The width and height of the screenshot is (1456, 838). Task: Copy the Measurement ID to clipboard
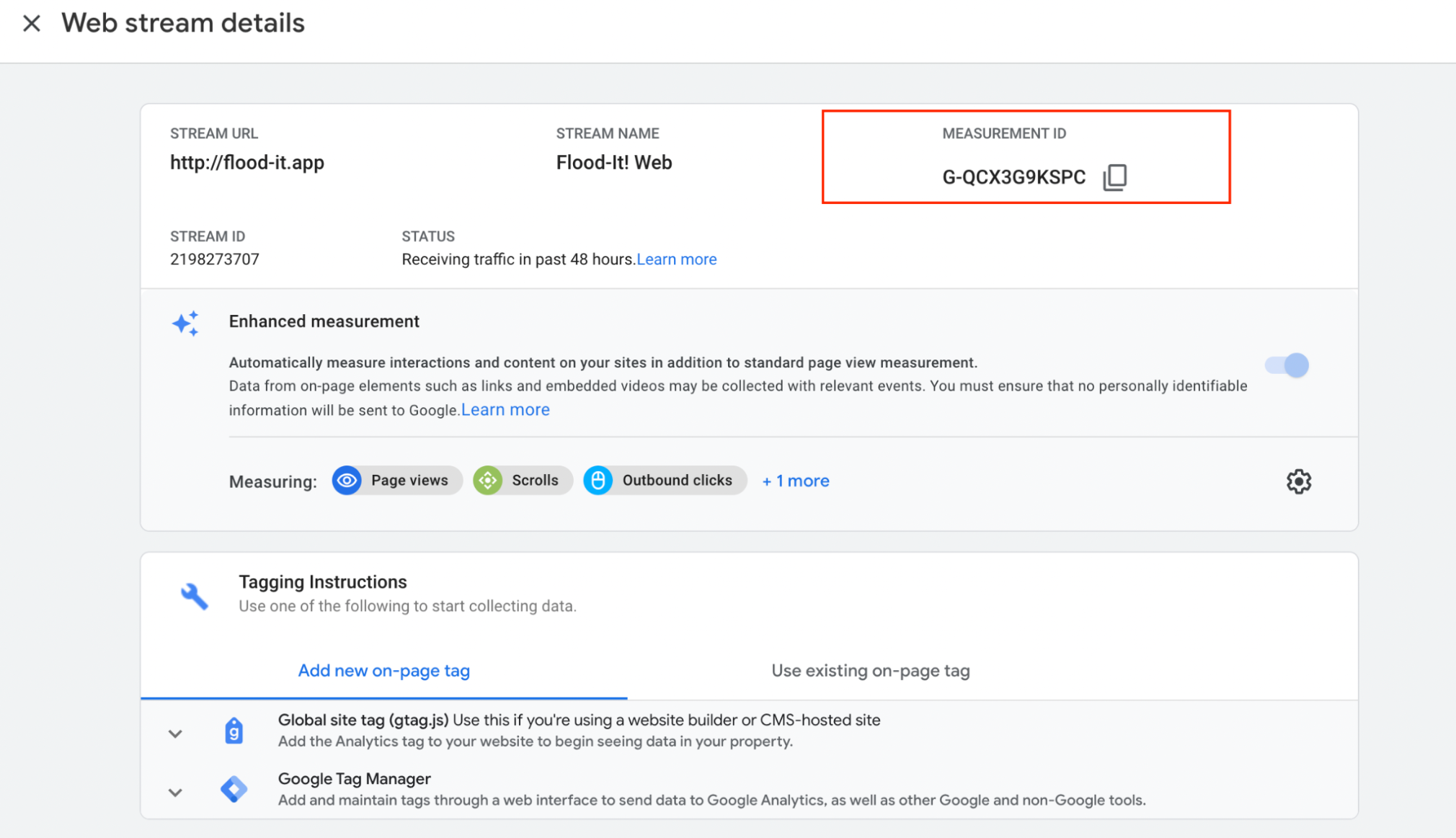point(1114,177)
